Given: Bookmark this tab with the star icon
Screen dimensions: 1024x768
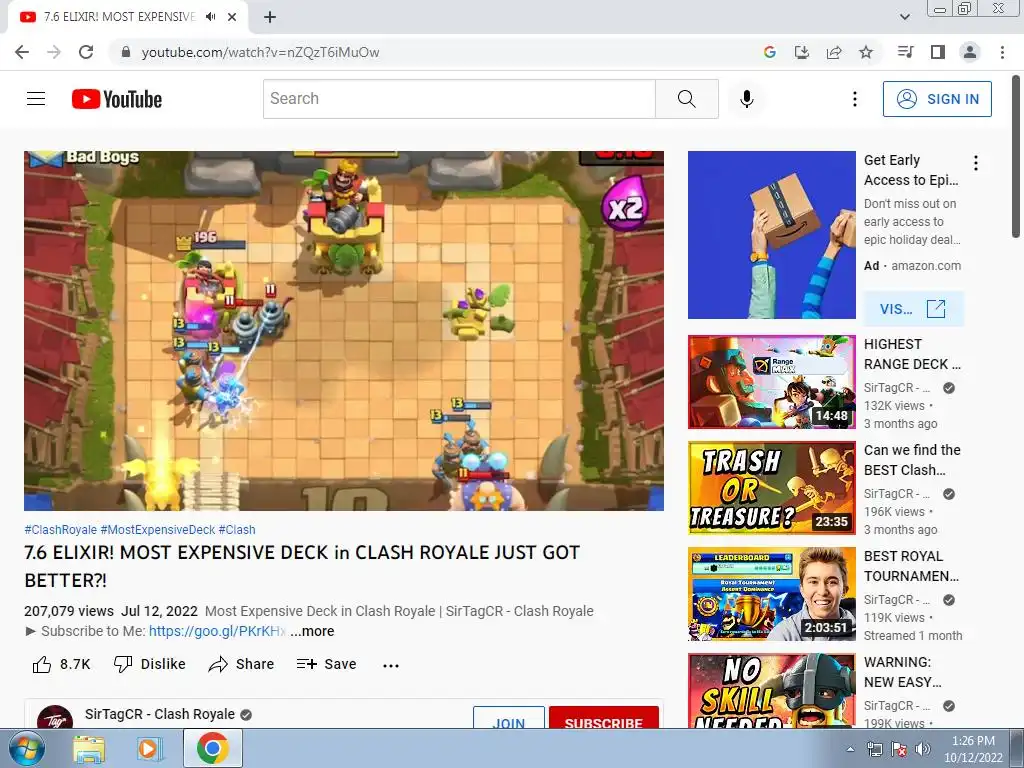Looking at the screenshot, I should click(866, 52).
